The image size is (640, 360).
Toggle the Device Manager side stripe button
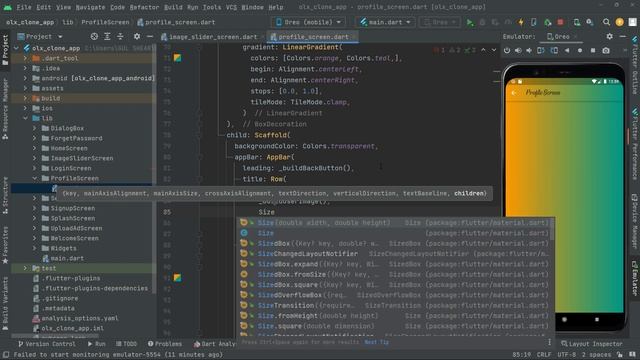[x=635, y=220]
